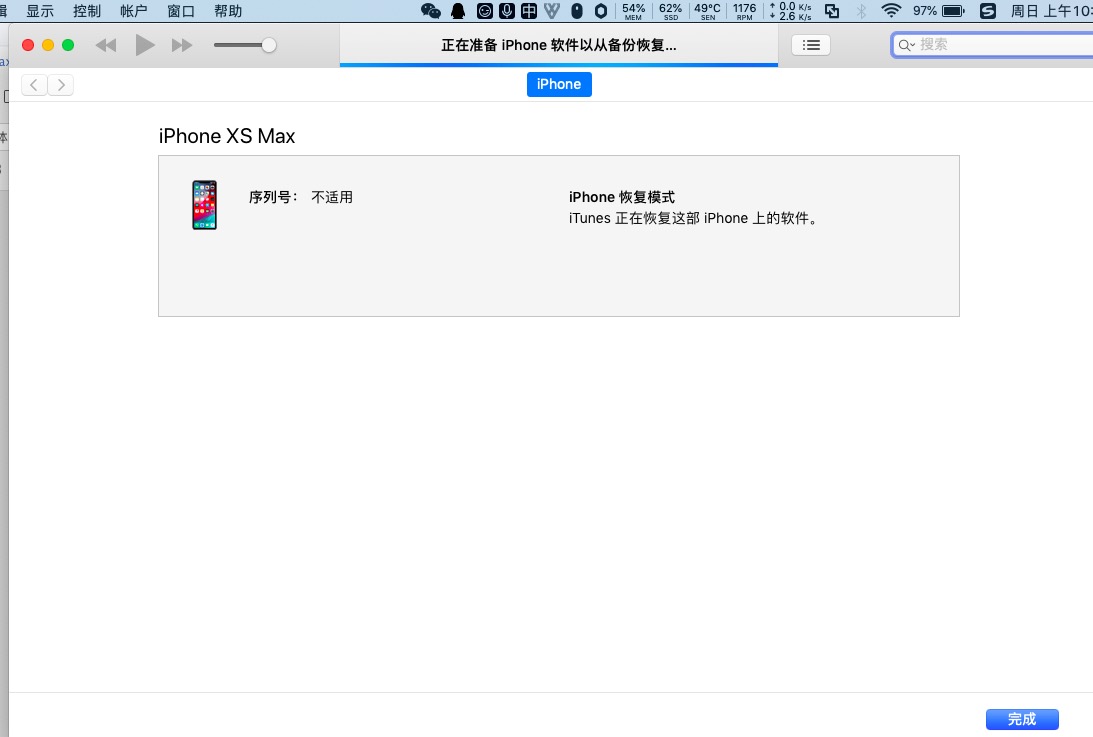The height and width of the screenshot is (737, 1093).
Task: Click the blue restore progress bar
Action: pyautogui.click(x=559, y=65)
